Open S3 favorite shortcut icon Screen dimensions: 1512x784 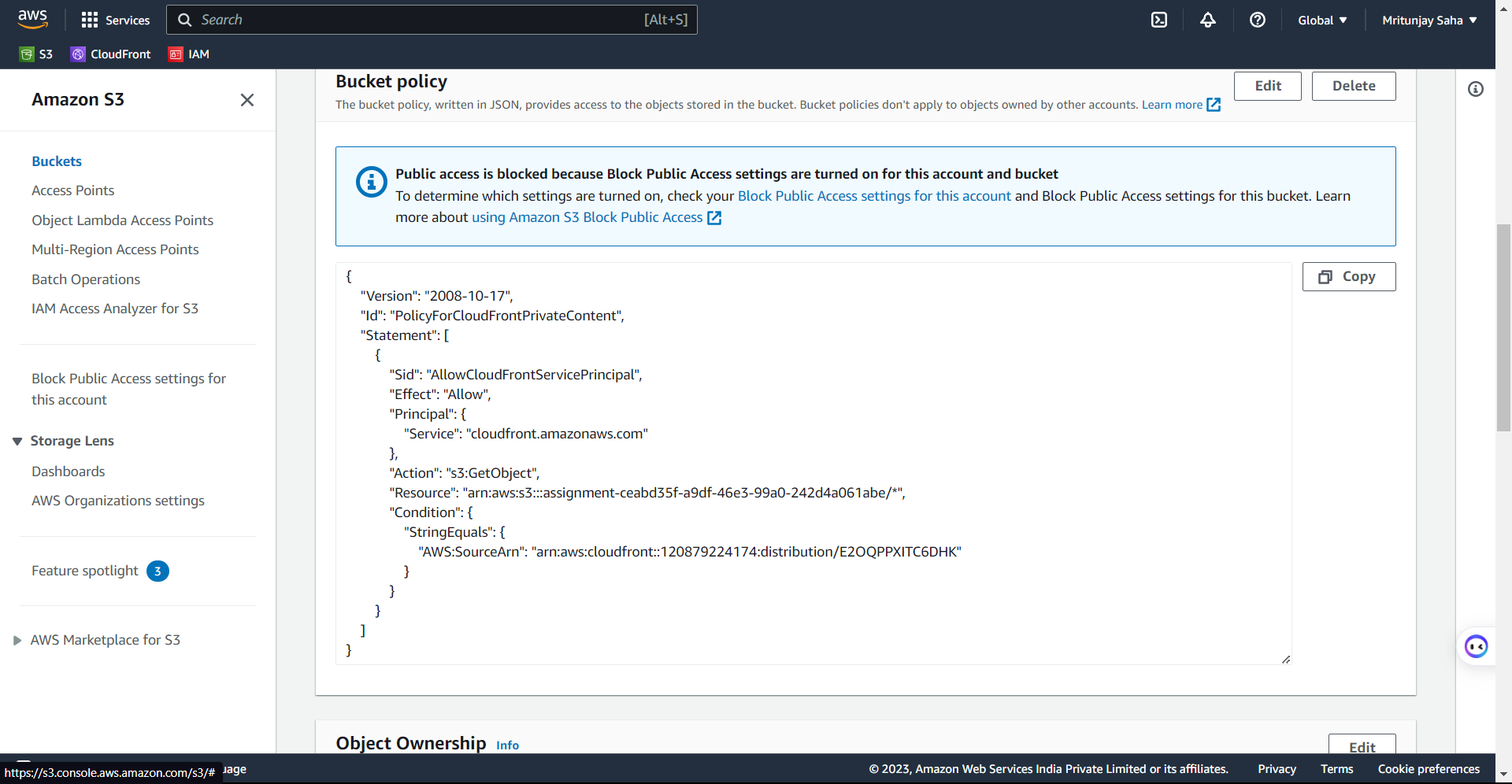(x=27, y=54)
